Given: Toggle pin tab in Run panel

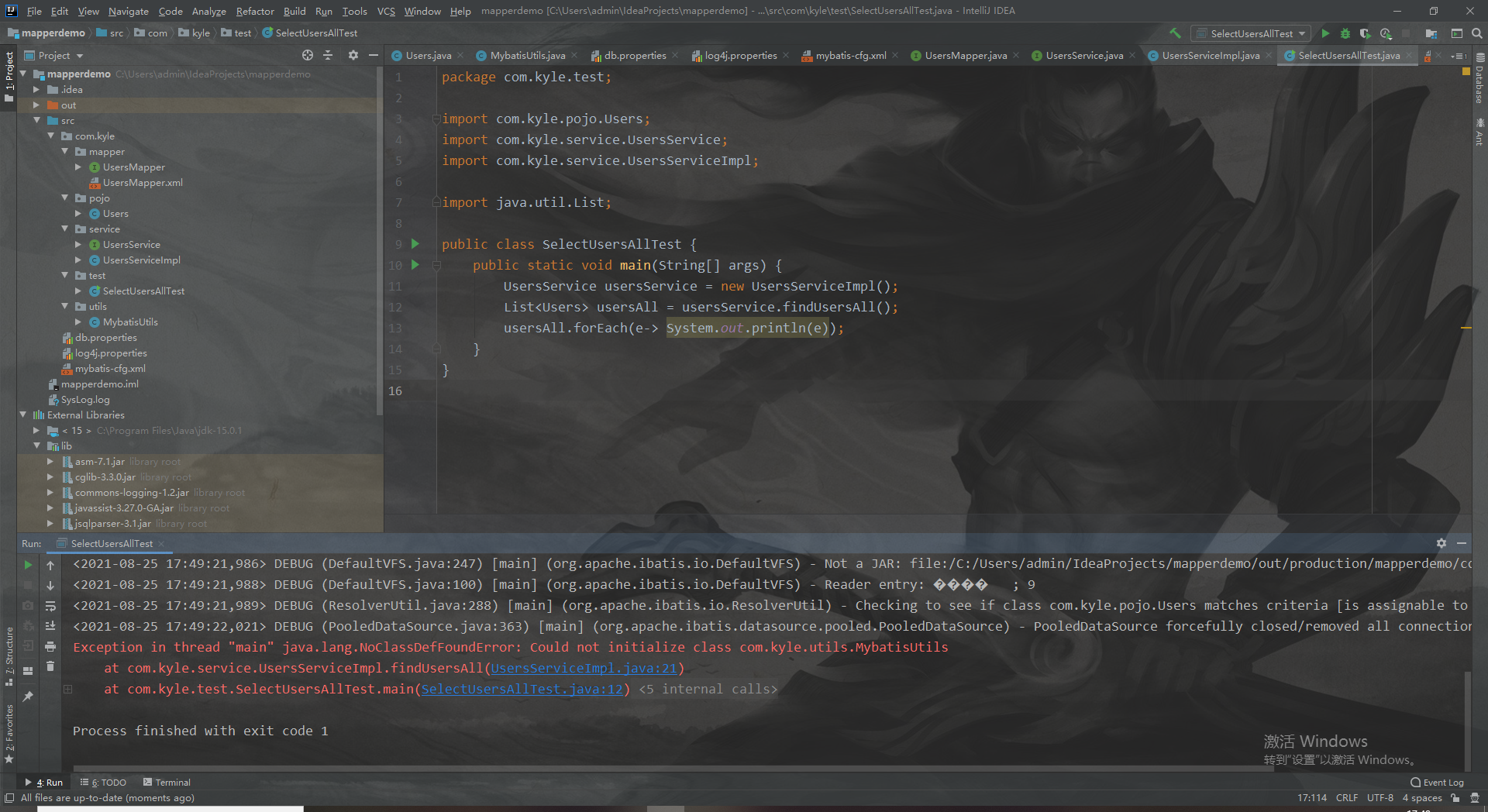Looking at the screenshot, I should click(x=28, y=697).
